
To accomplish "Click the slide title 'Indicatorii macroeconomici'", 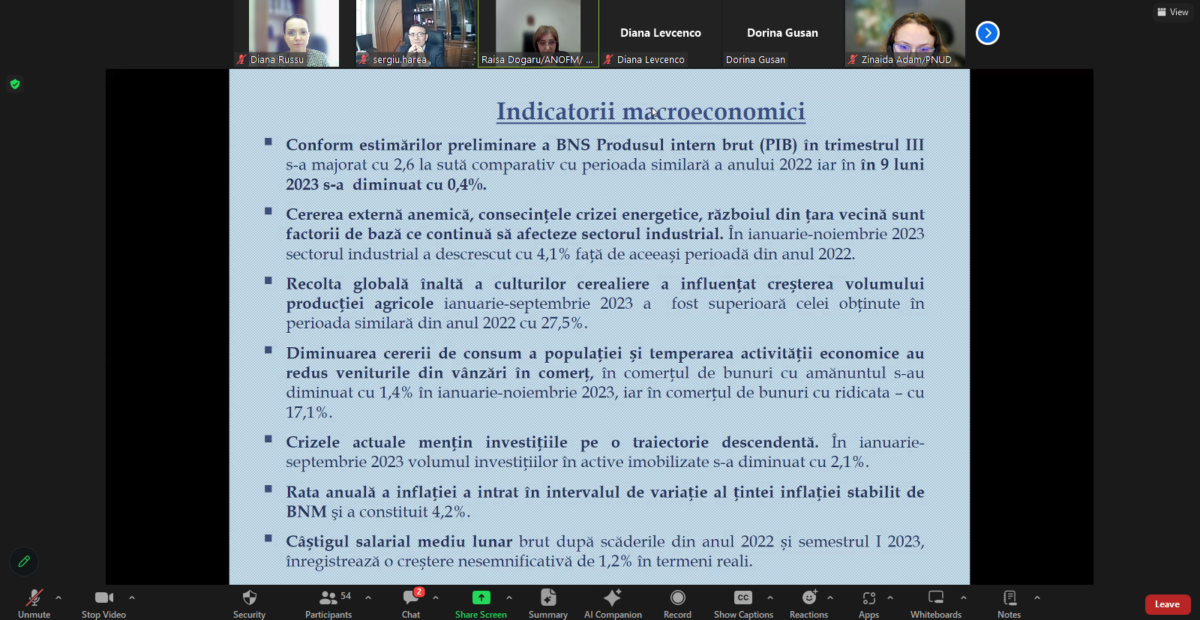I will (650, 110).
